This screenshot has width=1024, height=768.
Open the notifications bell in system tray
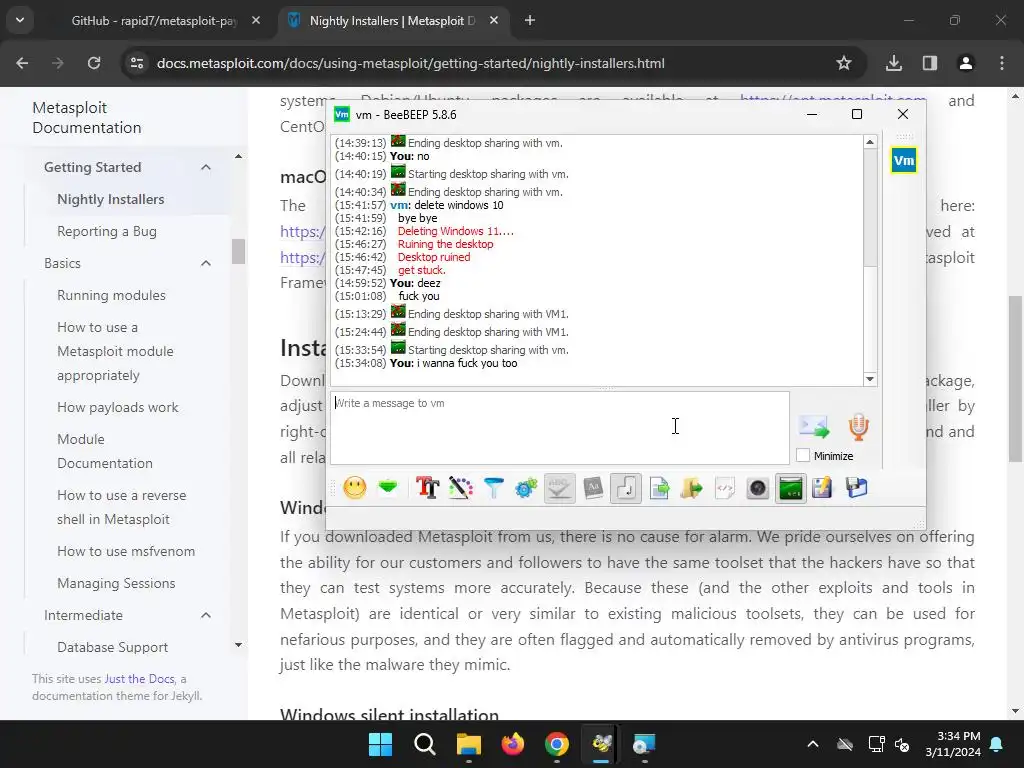coord(997,744)
